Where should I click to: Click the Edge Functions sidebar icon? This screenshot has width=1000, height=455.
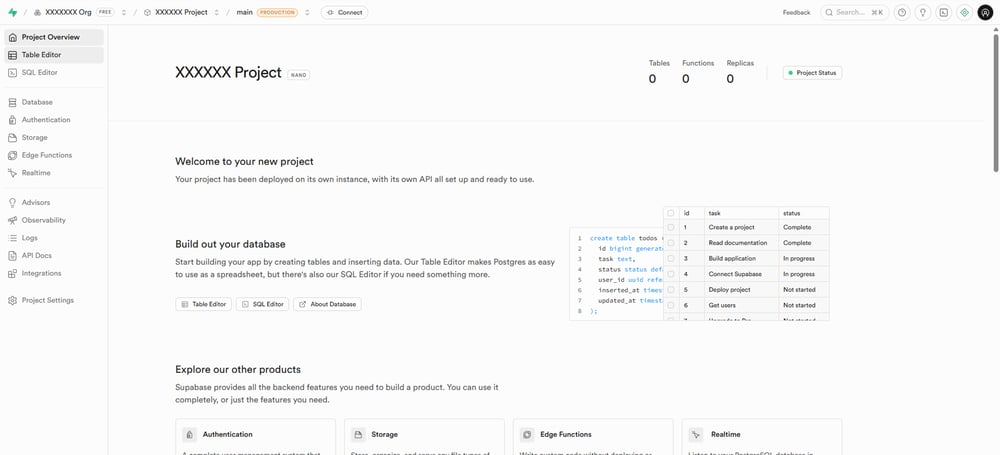tap(12, 155)
